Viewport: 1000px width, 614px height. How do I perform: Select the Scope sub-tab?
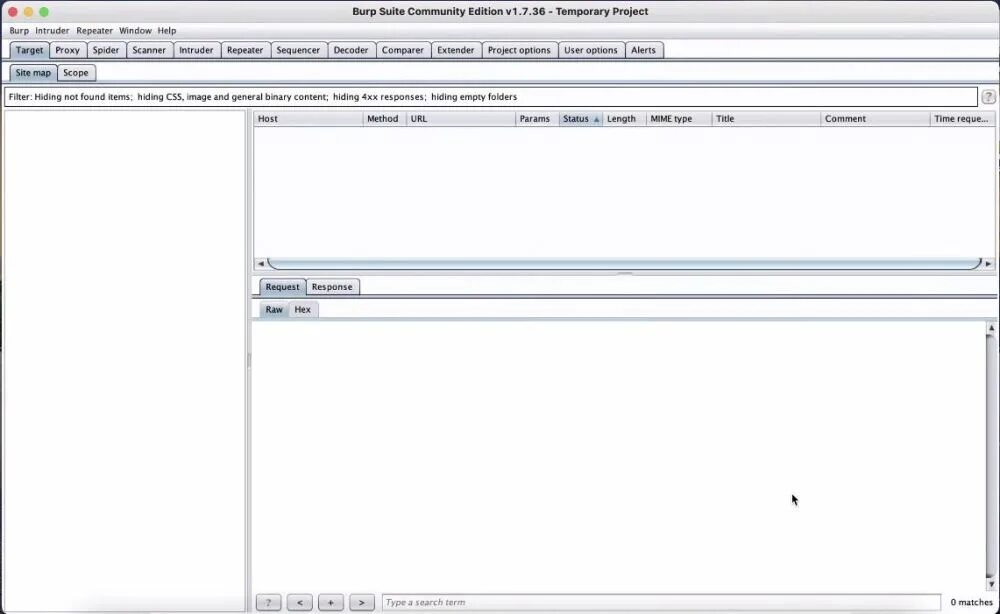coord(76,73)
